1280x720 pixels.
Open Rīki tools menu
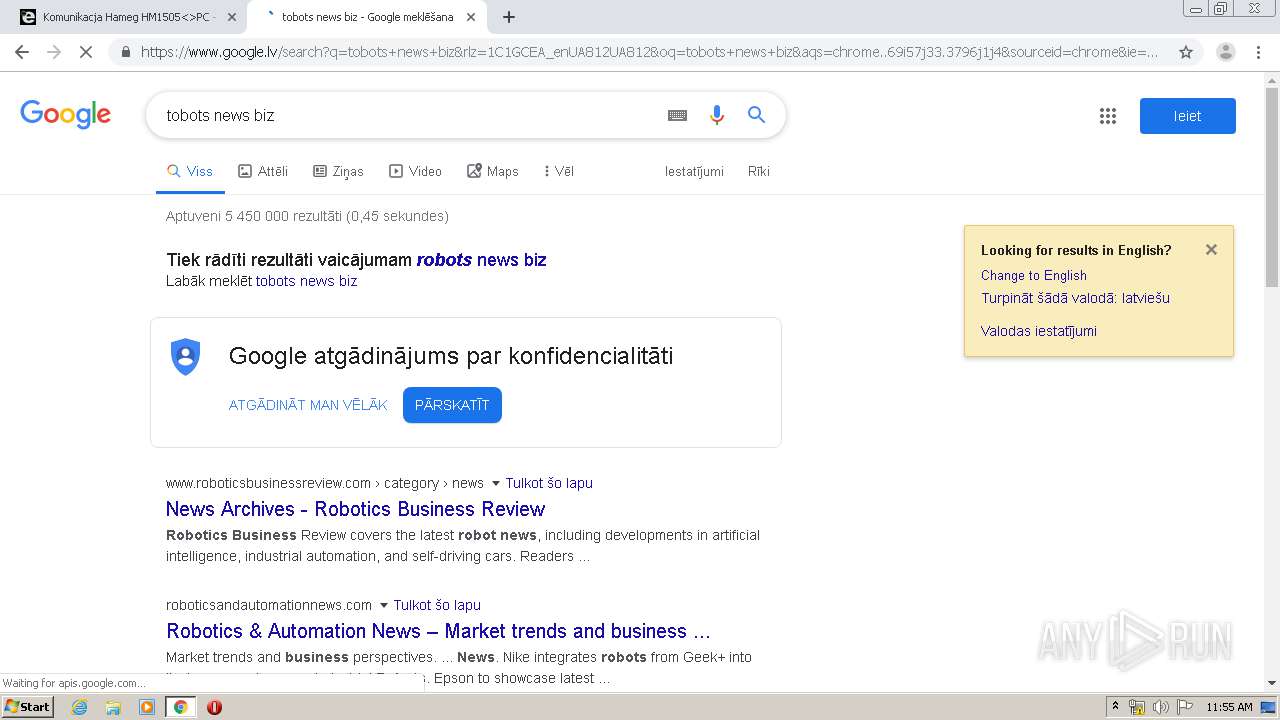coord(759,171)
